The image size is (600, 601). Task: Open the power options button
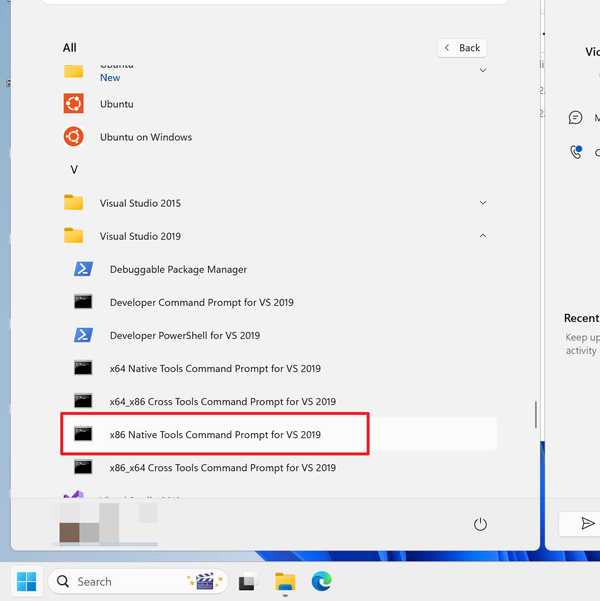click(x=480, y=524)
